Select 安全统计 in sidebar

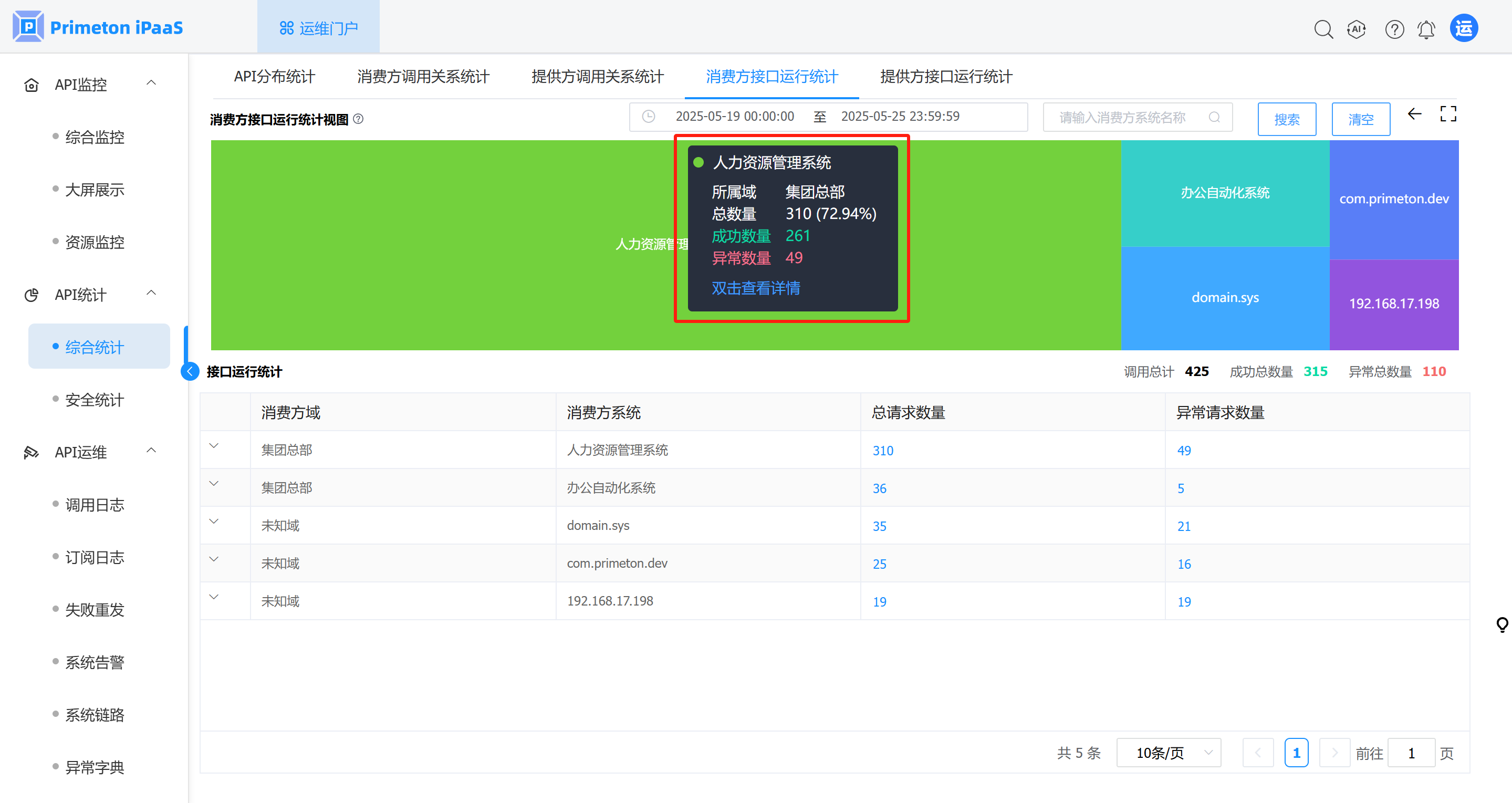tap(95, 400)
